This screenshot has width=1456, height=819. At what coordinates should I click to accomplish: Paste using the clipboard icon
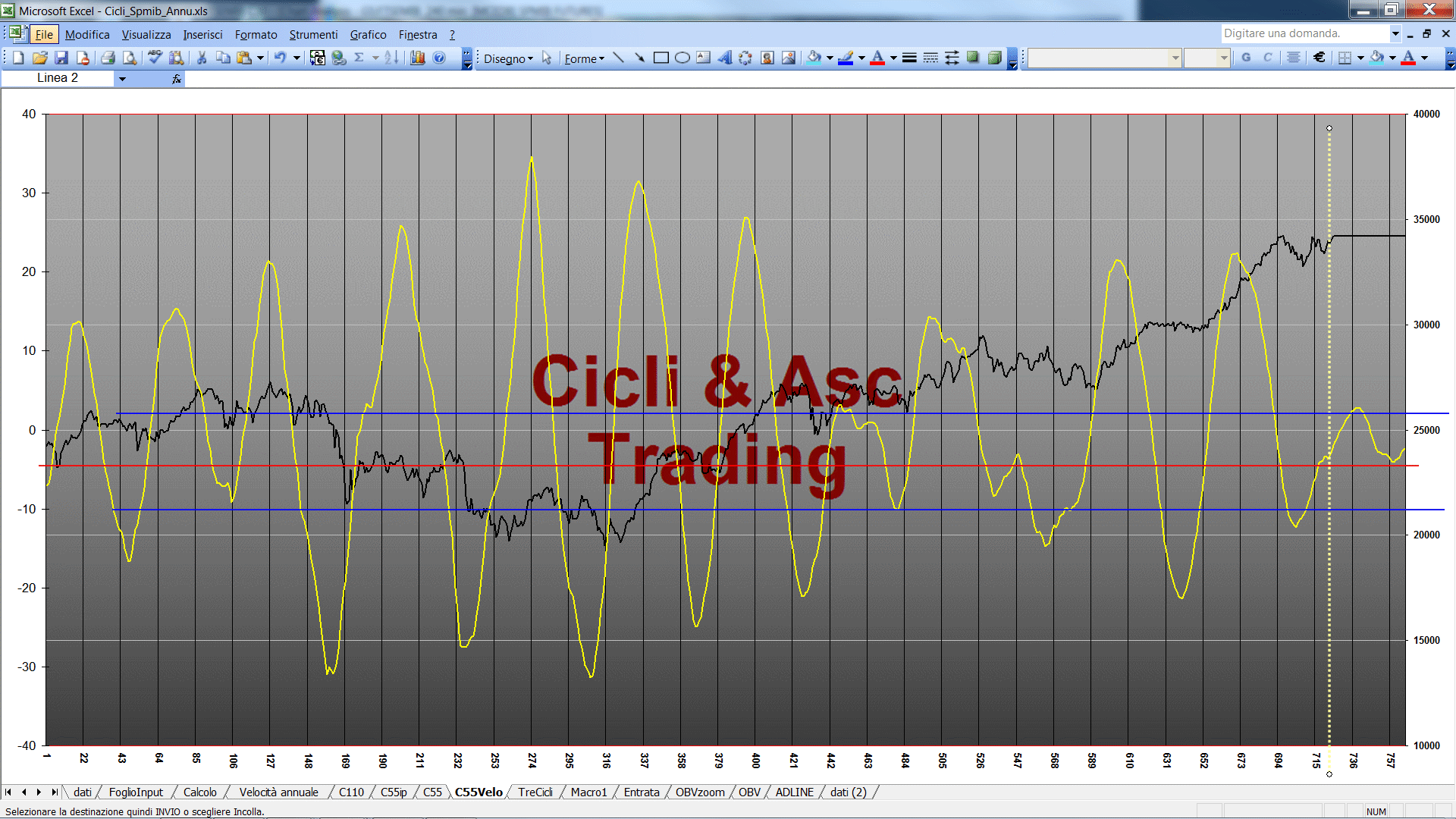click(244, 58)
